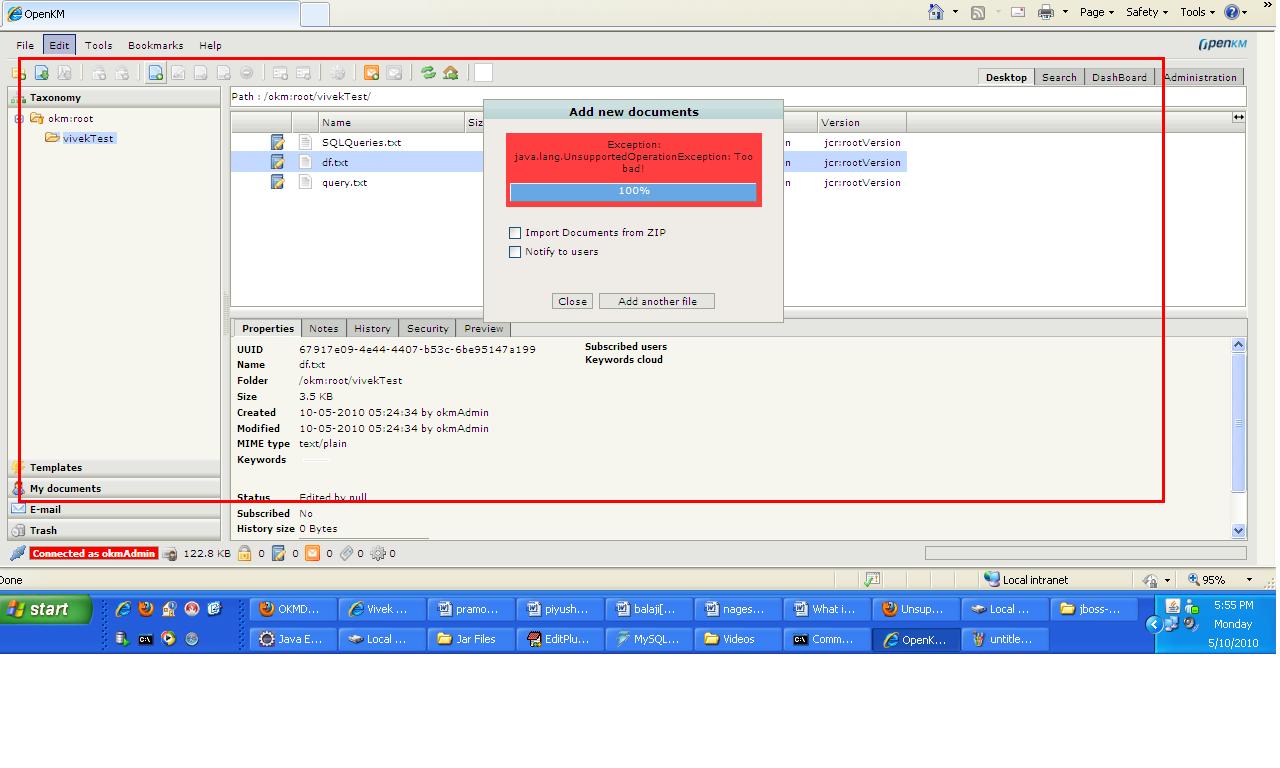Click the edit status icon of query.txt

[277, 182]
